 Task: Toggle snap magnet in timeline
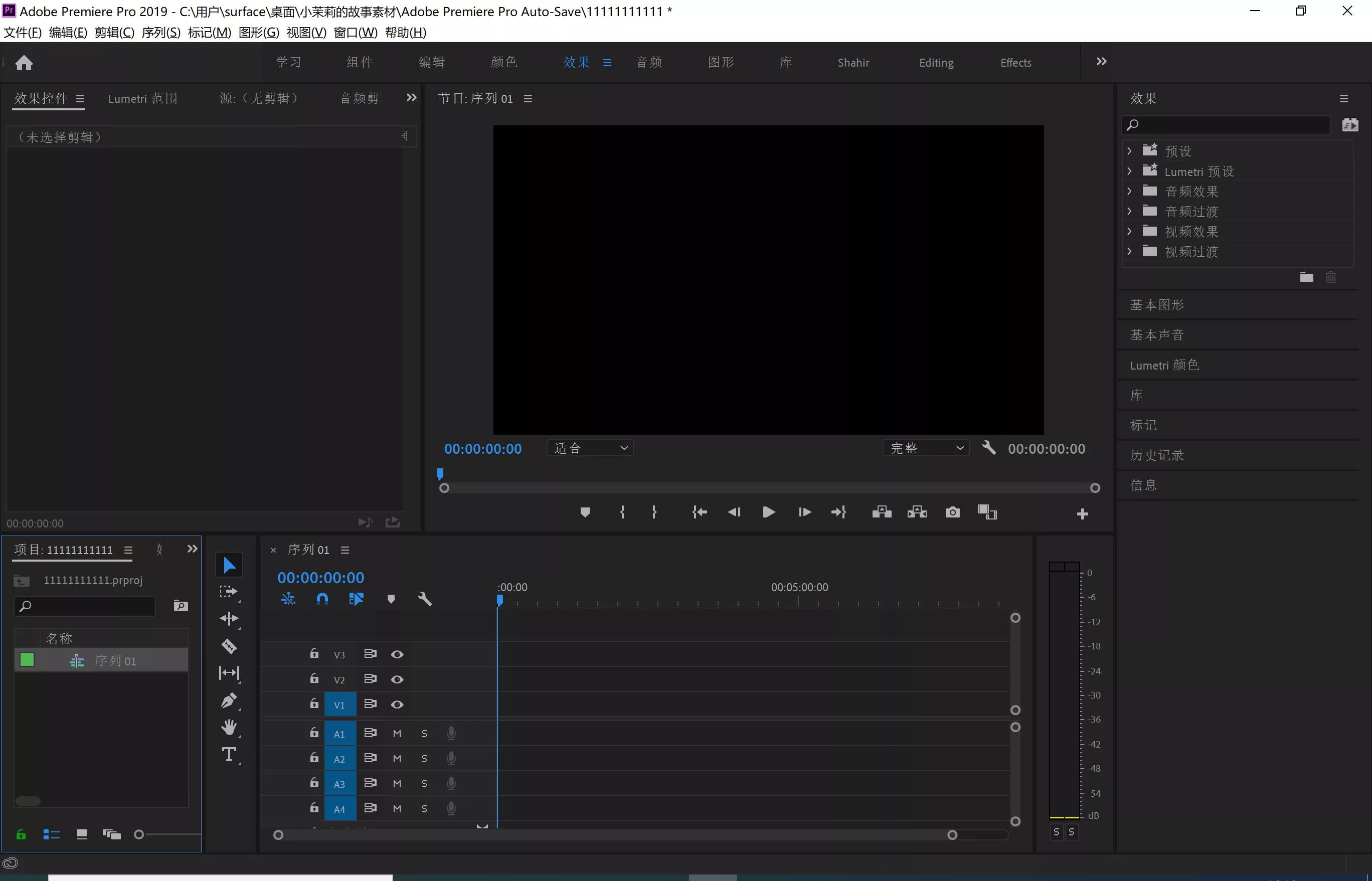(x=322, y=599)
